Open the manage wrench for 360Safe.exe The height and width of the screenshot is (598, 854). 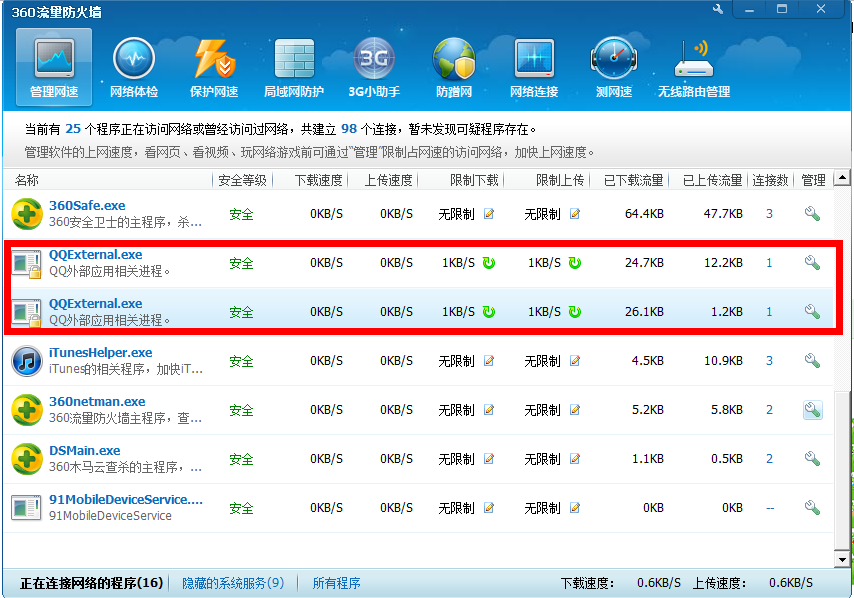click(x=812, y=214)
